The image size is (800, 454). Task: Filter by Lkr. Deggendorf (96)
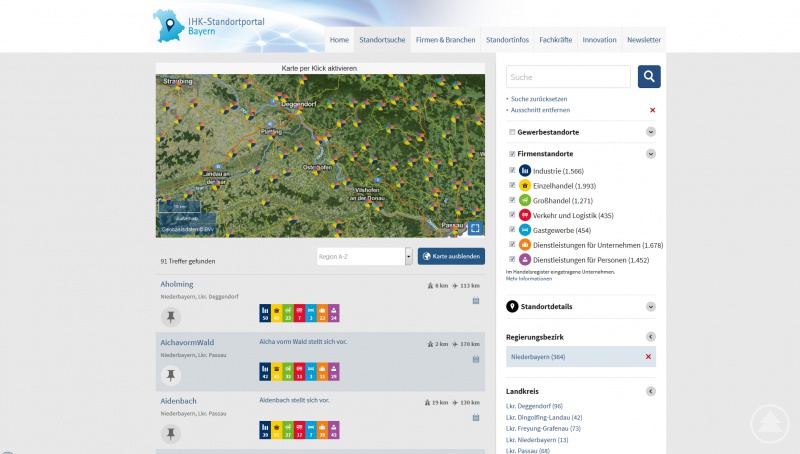(534, 406)
